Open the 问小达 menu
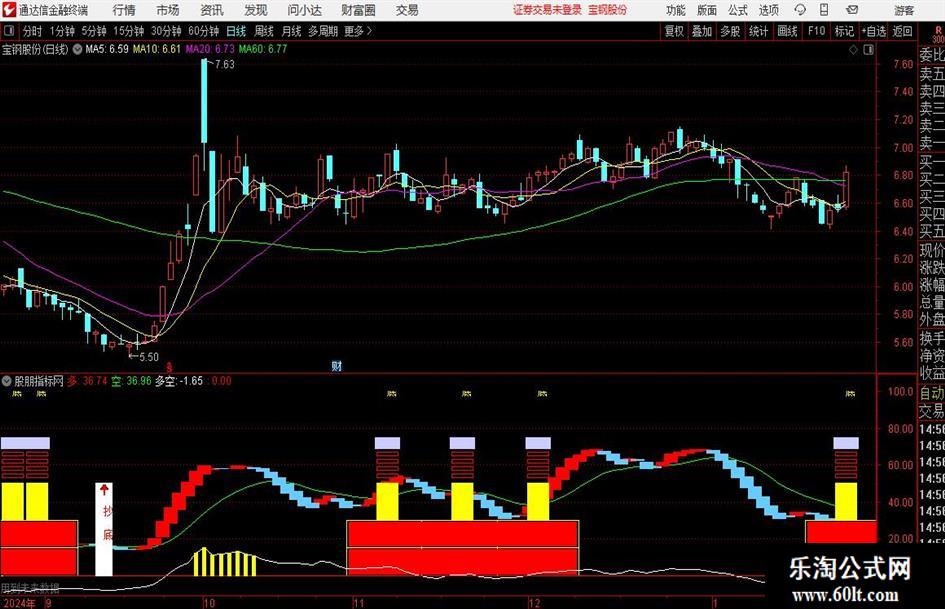945x609 pixels. [304, 10]
